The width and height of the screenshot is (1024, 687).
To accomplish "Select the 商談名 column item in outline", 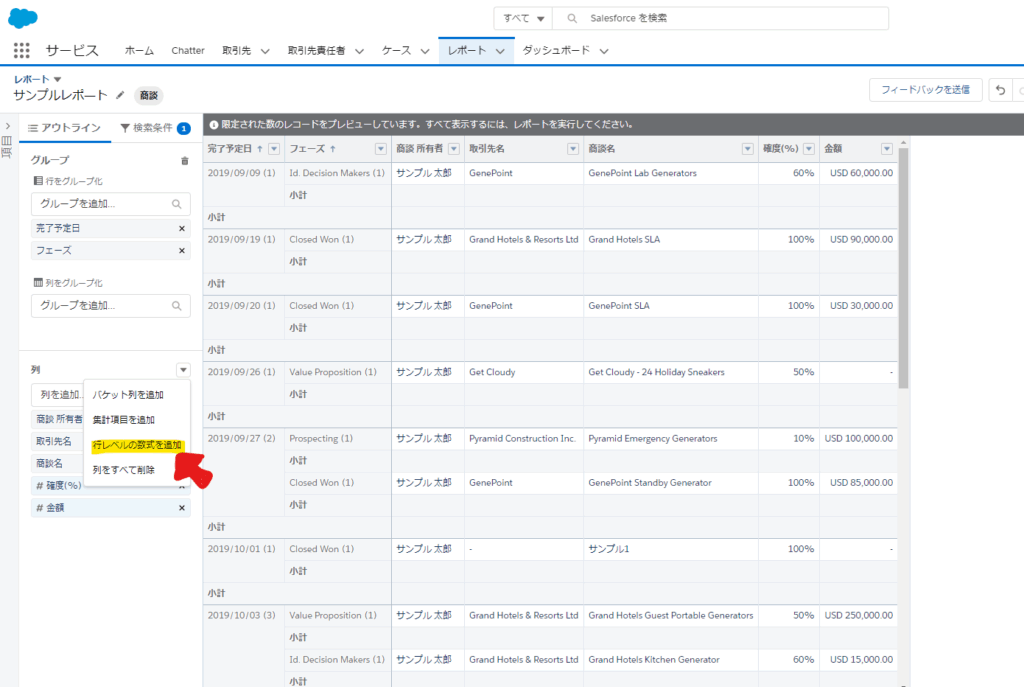I will 57,464.
